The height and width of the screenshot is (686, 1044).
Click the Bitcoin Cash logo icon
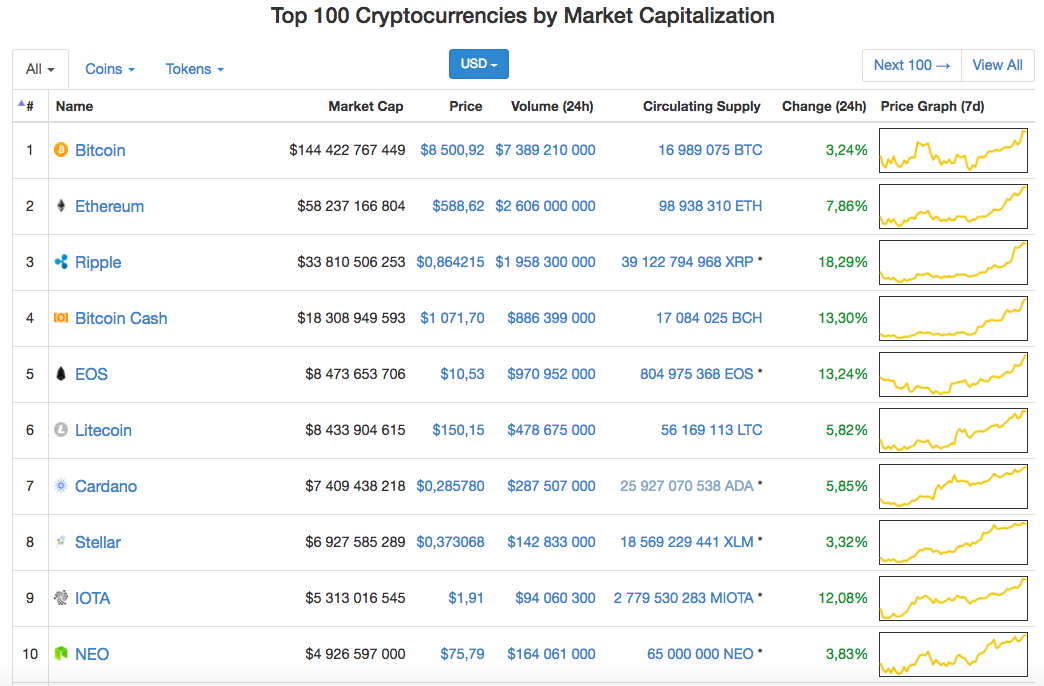[60, 318]
